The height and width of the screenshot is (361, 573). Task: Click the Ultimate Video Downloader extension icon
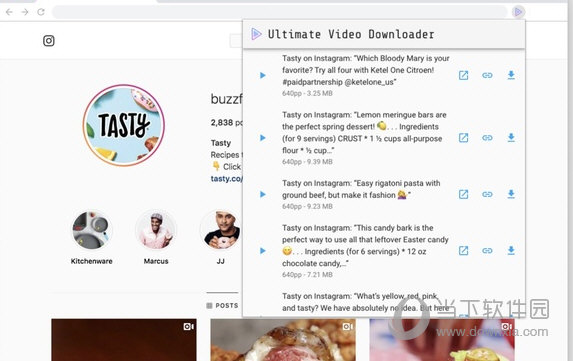518,12
